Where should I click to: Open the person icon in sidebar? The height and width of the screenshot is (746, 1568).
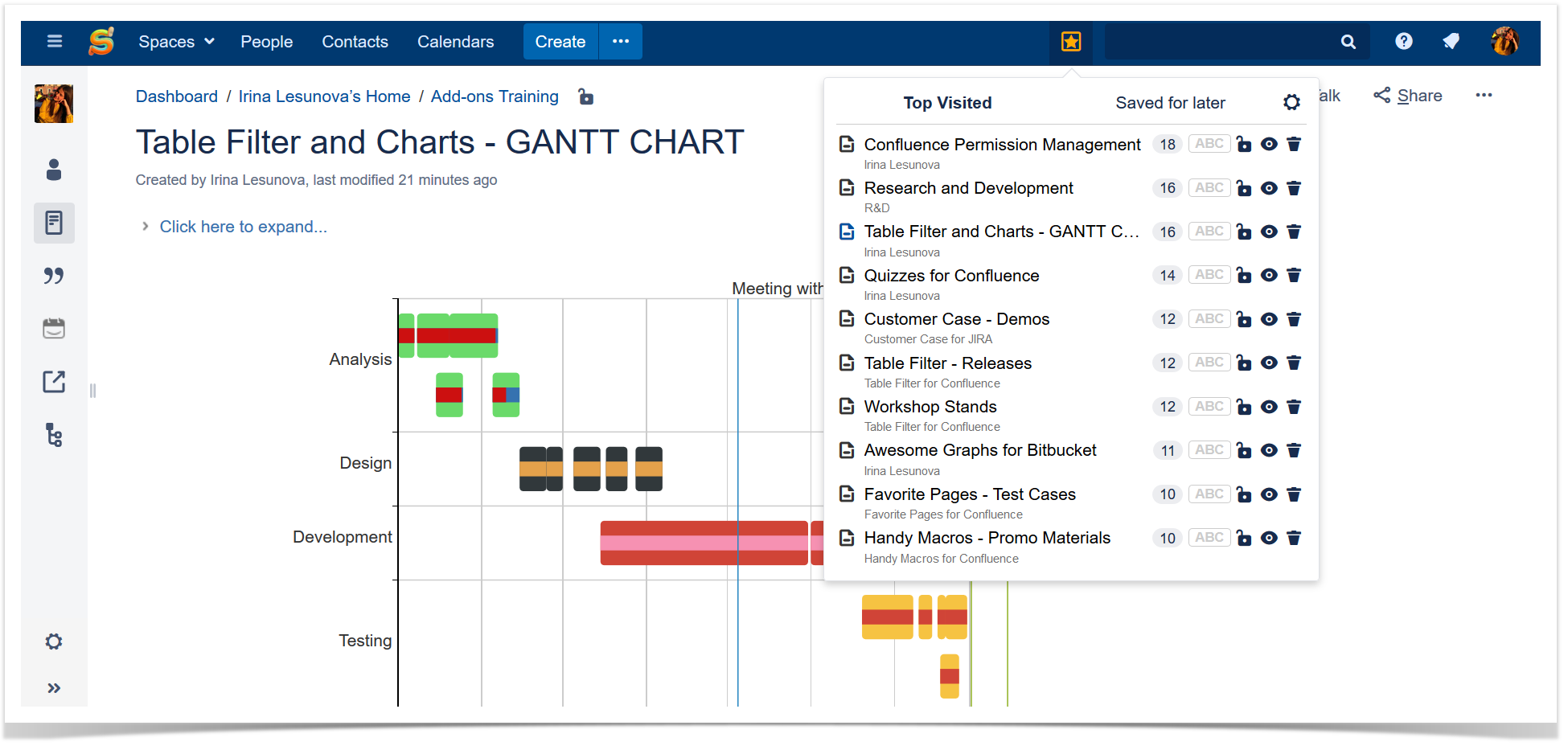54,170
